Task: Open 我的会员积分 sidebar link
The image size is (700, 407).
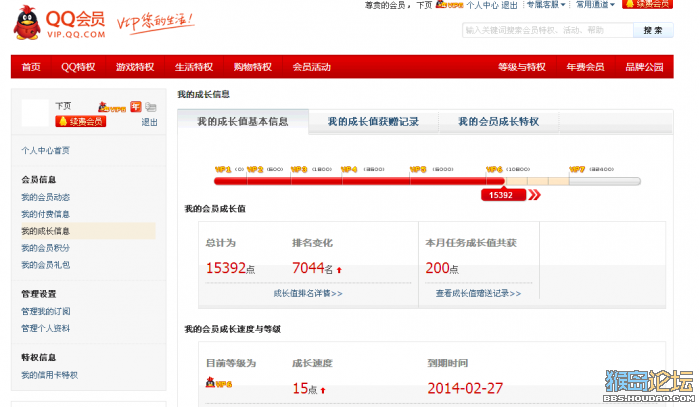Action: pyautogui.click(x=46, y=248)
